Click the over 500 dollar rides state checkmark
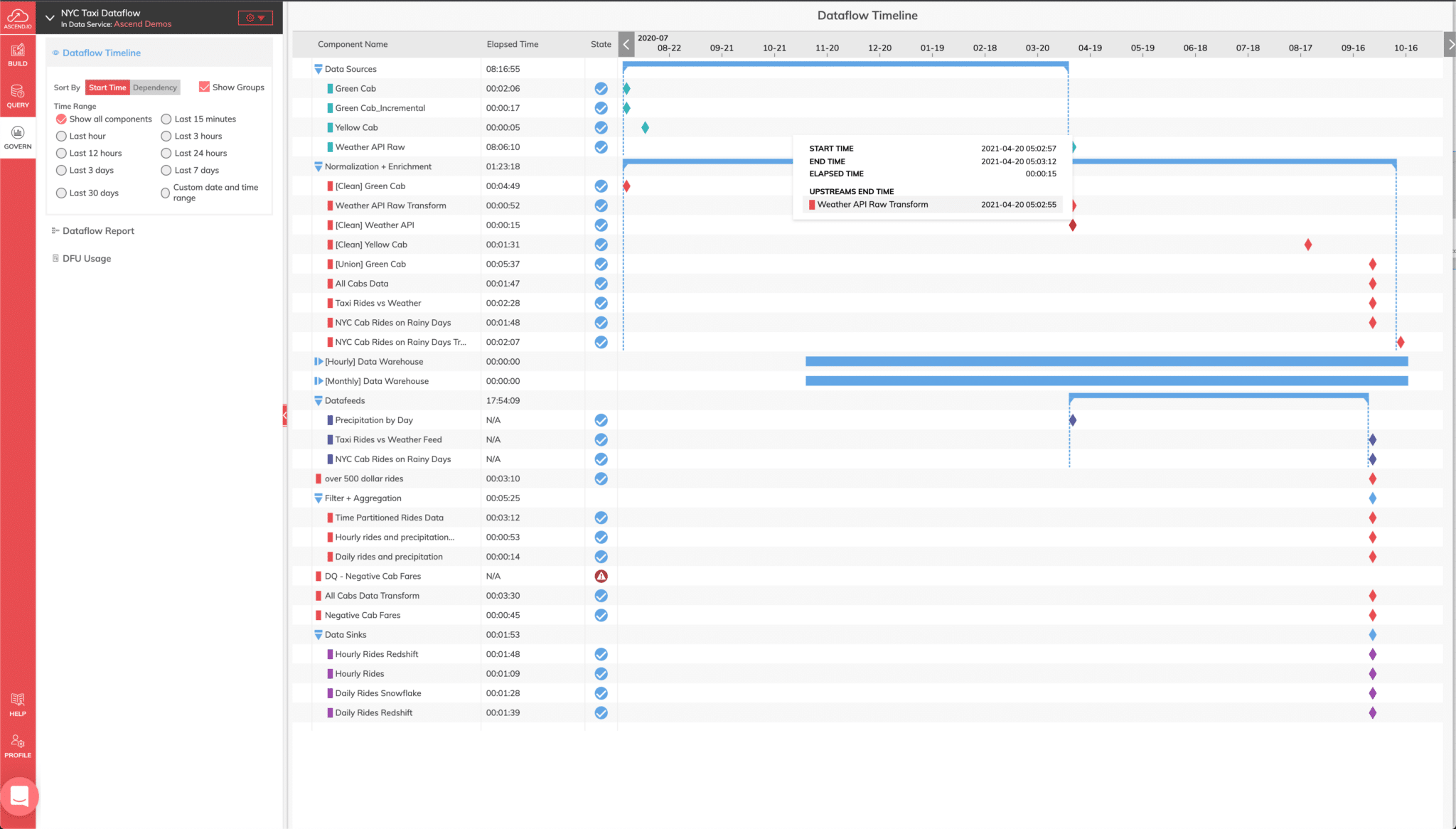 [601, 479]
